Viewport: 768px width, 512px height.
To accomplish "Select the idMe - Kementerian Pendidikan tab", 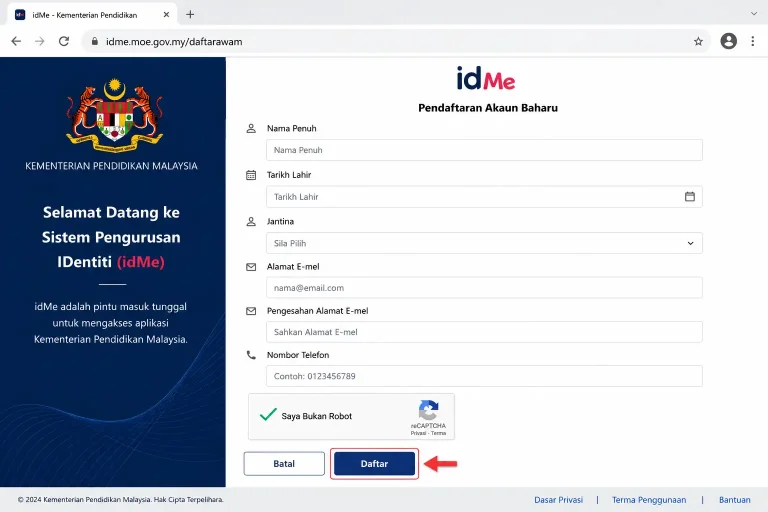I will coord(92,15).
